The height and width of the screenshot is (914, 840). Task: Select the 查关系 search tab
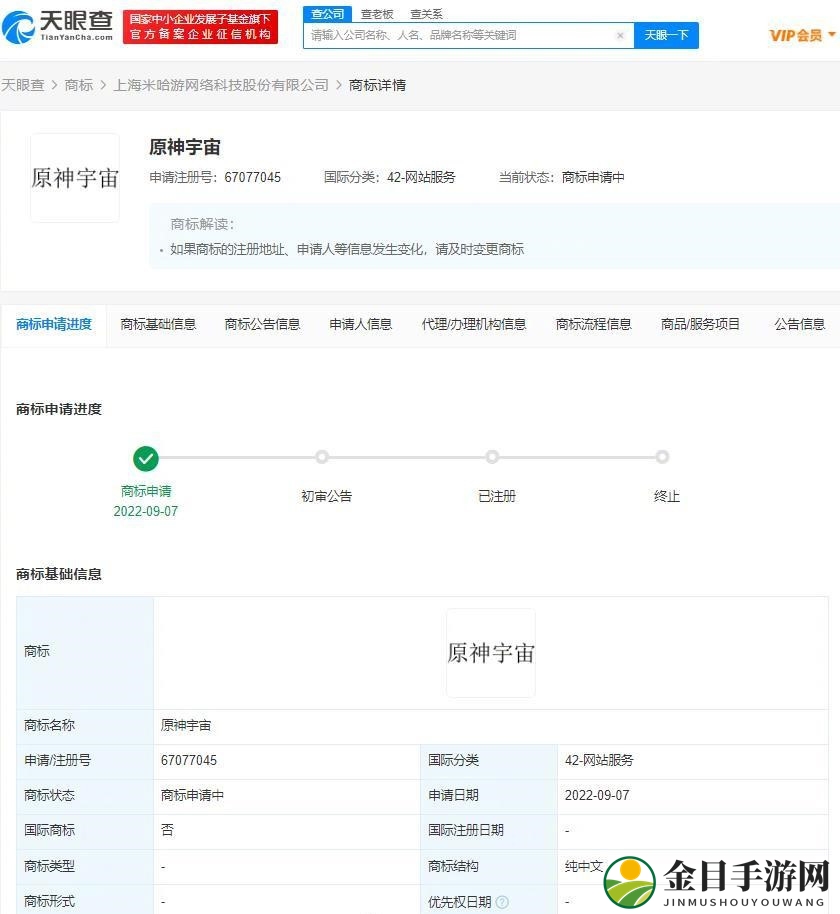[x=426, y=14]
